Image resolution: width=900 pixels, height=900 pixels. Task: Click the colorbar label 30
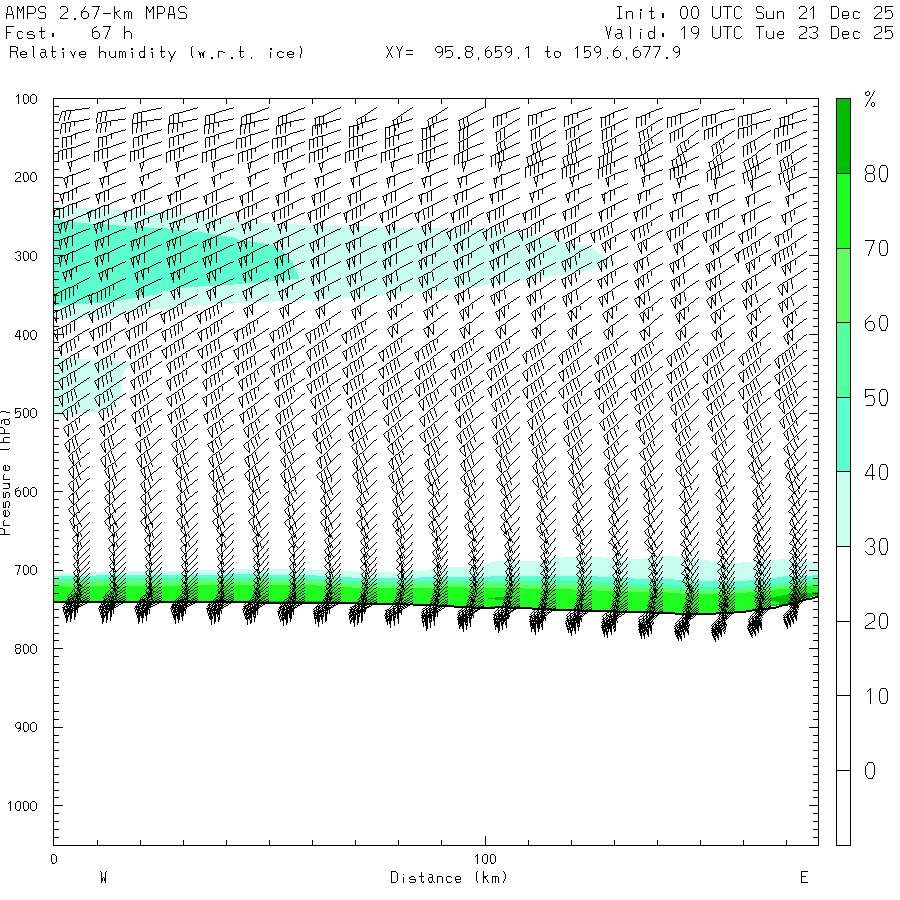tap(876, 547)
